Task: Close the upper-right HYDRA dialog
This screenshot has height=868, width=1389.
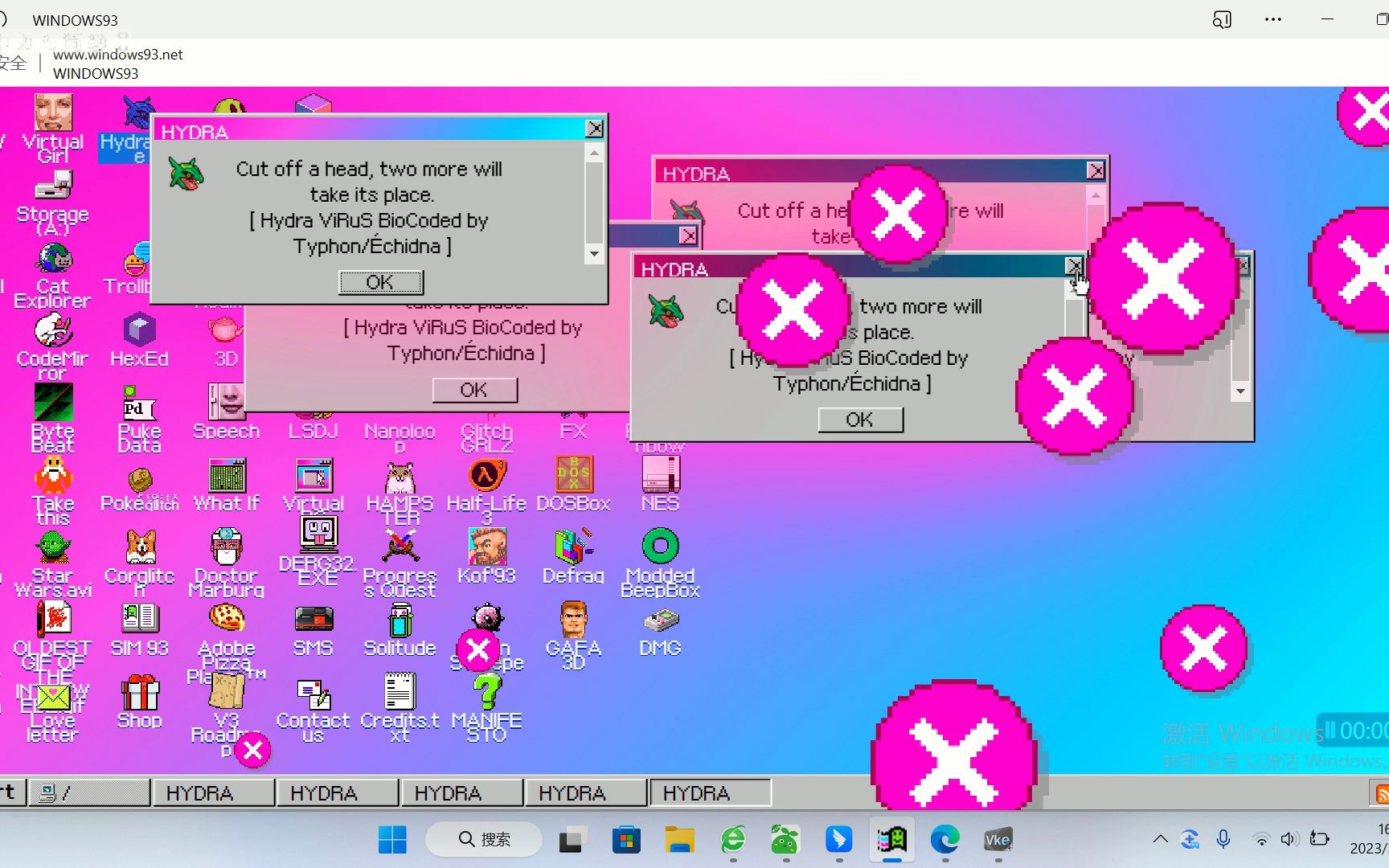Action: (x=1096, y=170)
